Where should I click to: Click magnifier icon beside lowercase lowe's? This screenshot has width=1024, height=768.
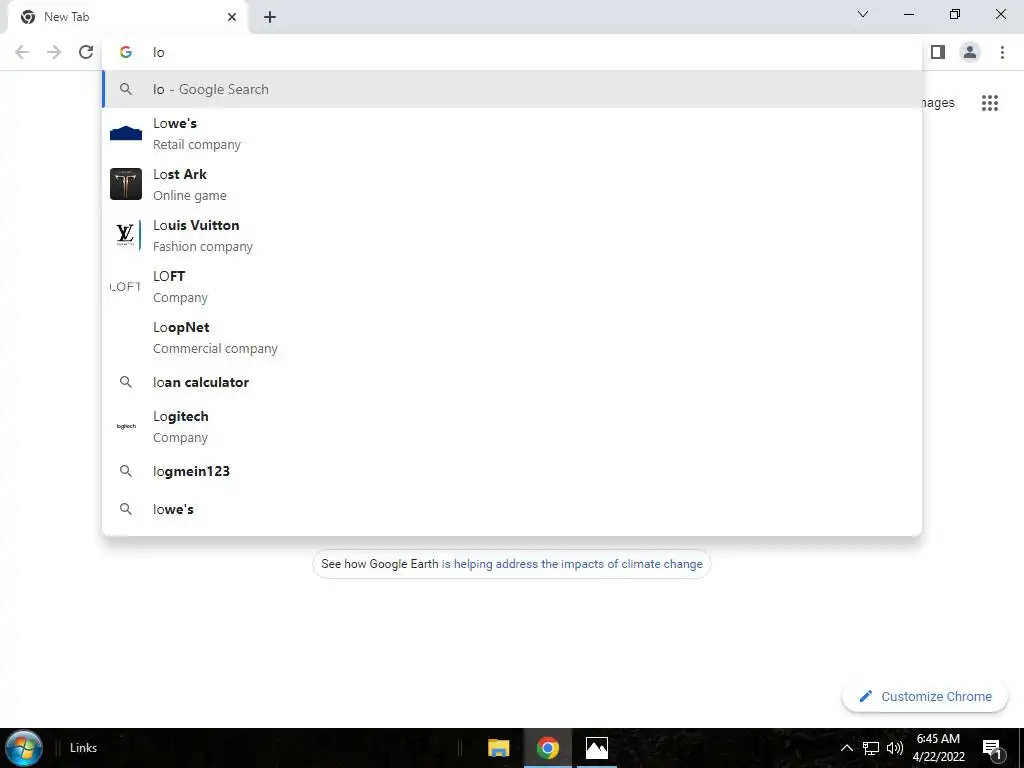coord(126,509)
